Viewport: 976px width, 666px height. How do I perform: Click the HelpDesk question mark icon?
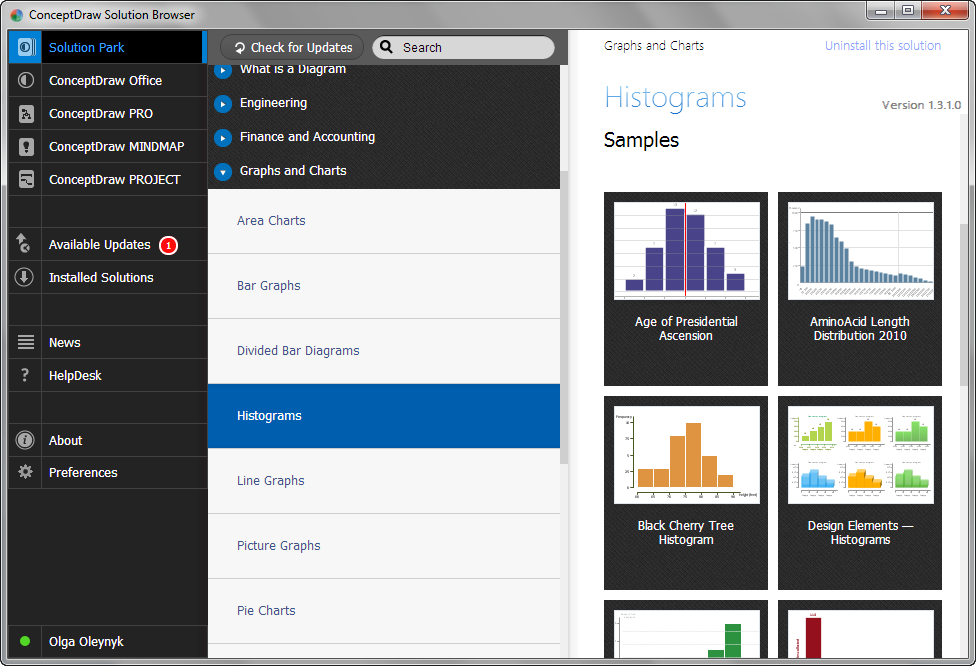(x=25, y=375)
